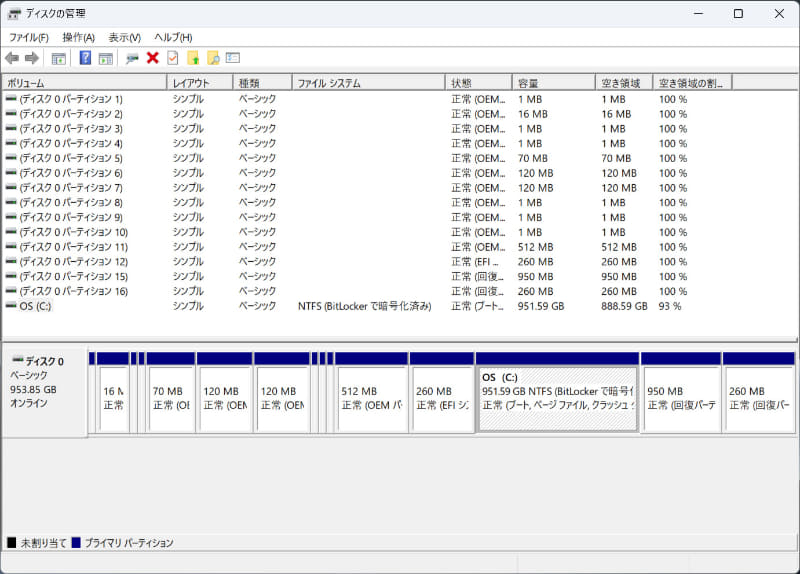The width and height of the screenshot is (800, 574).
Task: Open the ファイル(F) menu
Action: pos(29,38)
